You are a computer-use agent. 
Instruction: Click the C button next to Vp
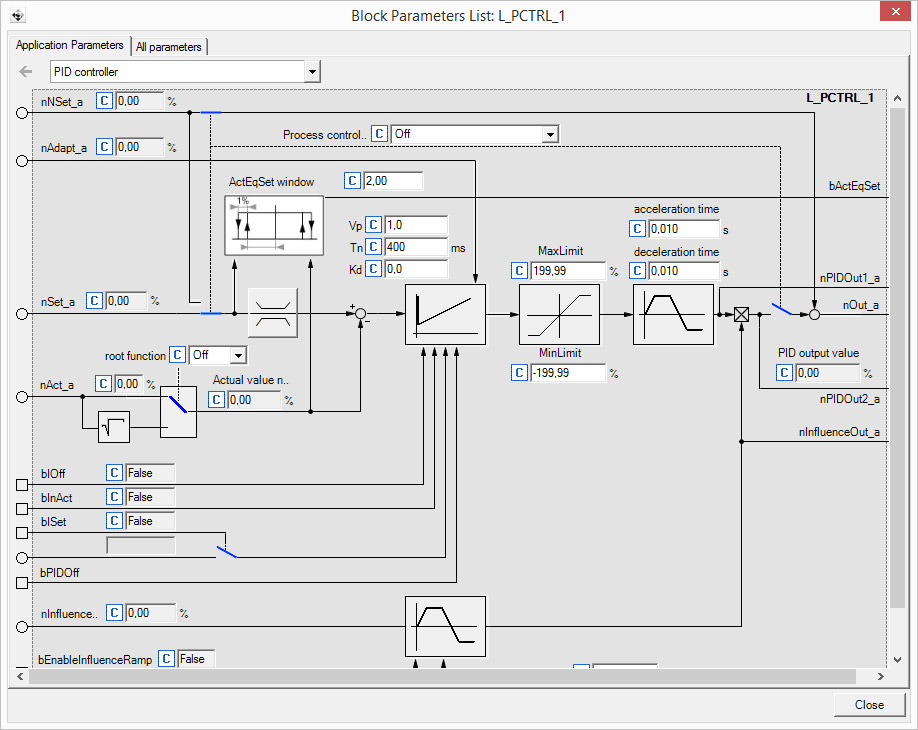click(x=374, y=225)
